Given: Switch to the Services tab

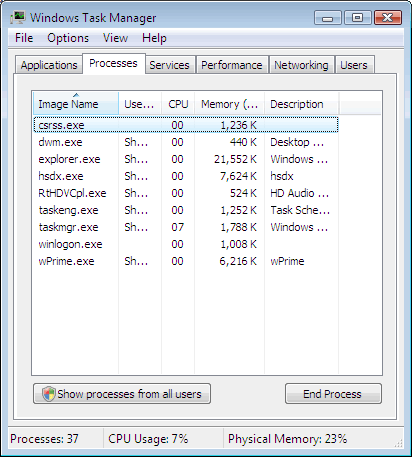Looking at the screenshot, I should (169, 65).
